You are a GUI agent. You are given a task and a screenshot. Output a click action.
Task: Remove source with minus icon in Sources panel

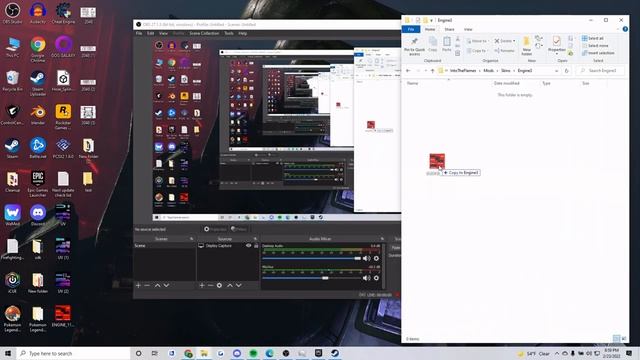tap(211, 285)
